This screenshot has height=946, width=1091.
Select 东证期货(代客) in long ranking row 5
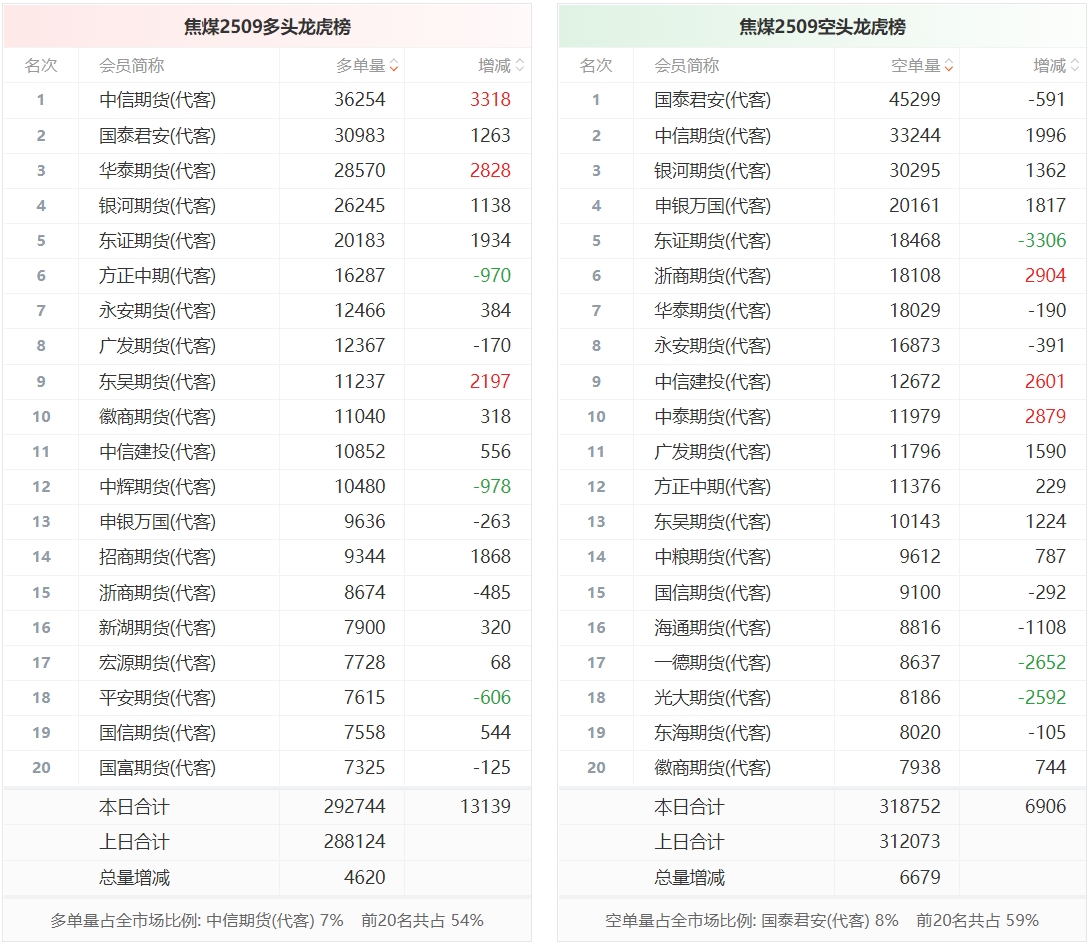click(x=157, y=241)
